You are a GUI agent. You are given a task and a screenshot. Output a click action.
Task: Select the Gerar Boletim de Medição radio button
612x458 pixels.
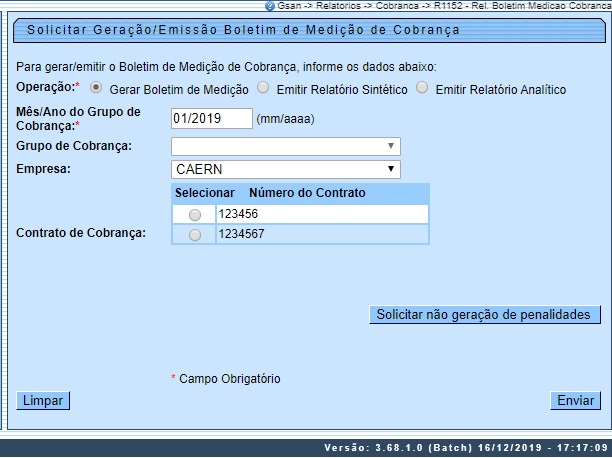96,88
